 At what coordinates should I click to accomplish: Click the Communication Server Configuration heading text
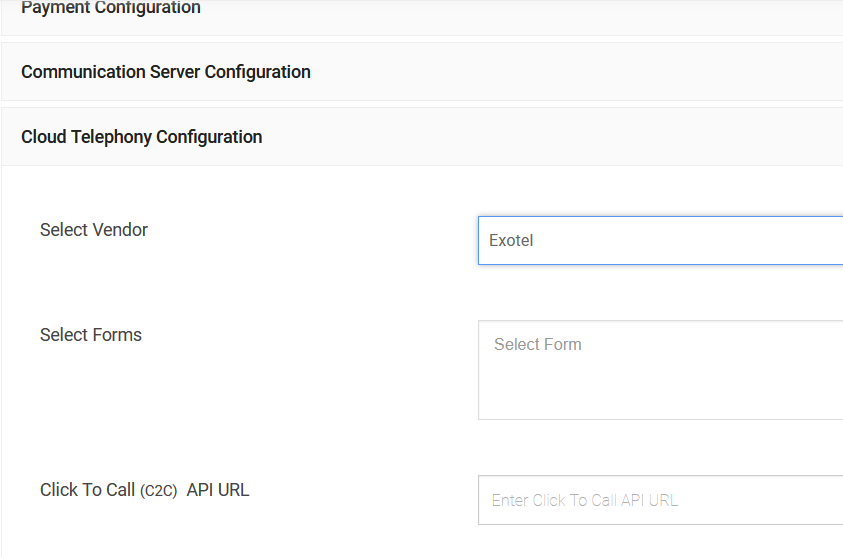[165, 72]
